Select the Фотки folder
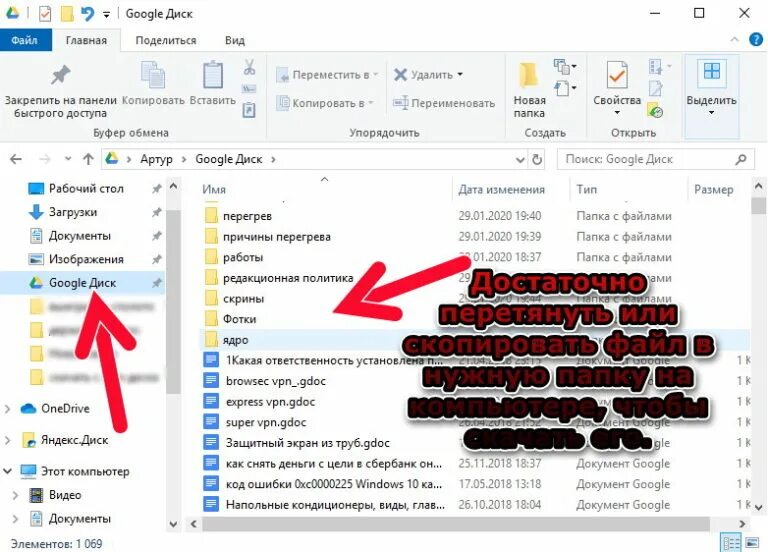 click(240, 319)
